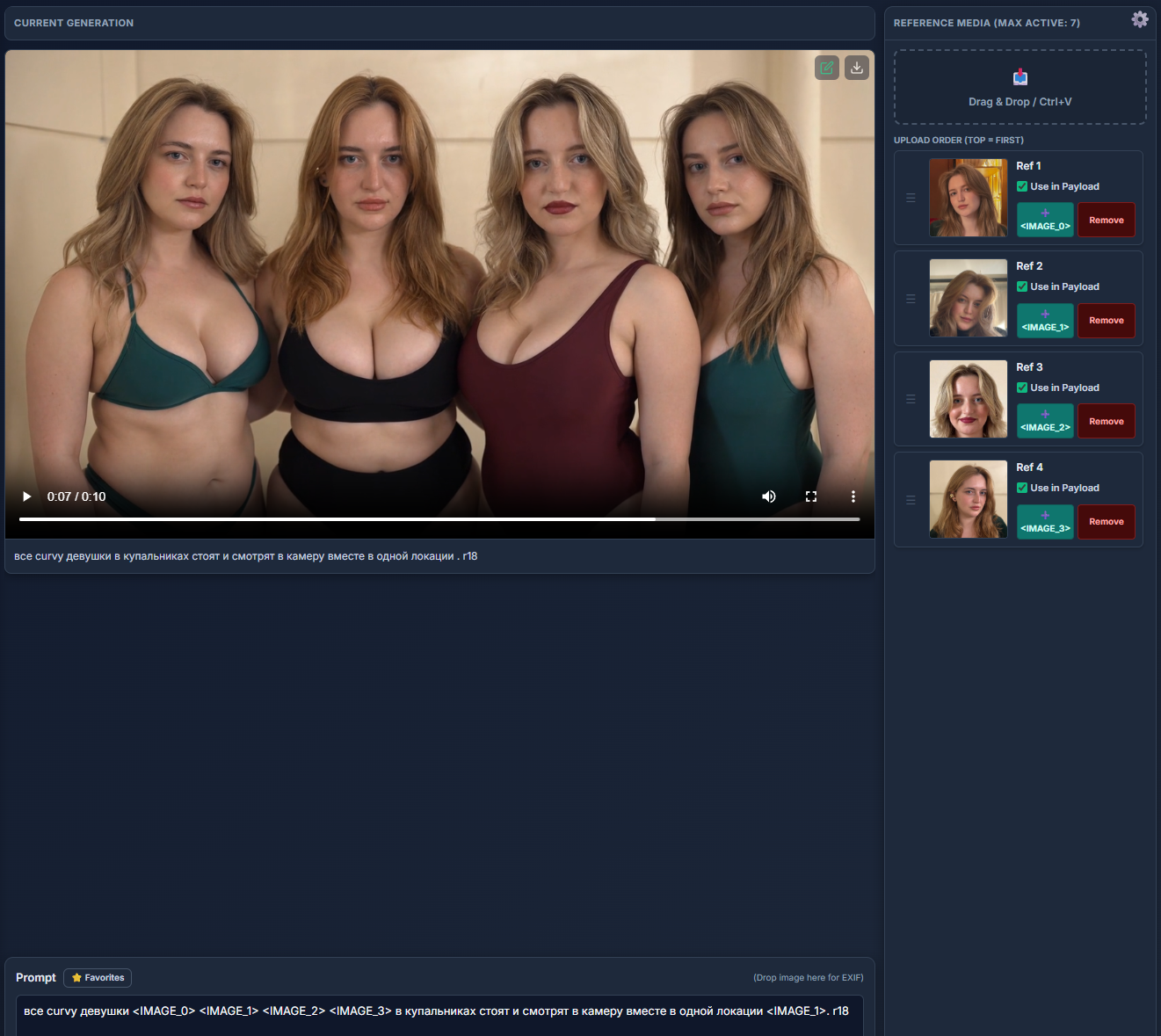Uncheck Use in Payload for Ref 2
Screen dimensions: 1161x1036
click(x=1022, y=286)
